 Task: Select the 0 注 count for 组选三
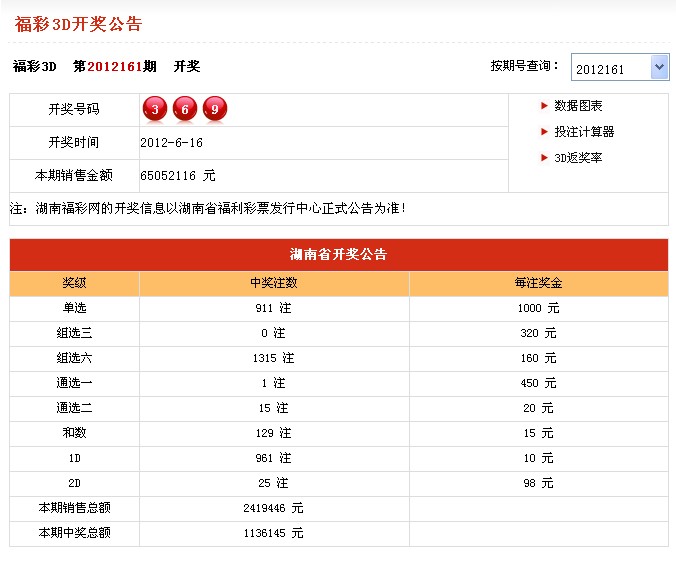point(273,333)
